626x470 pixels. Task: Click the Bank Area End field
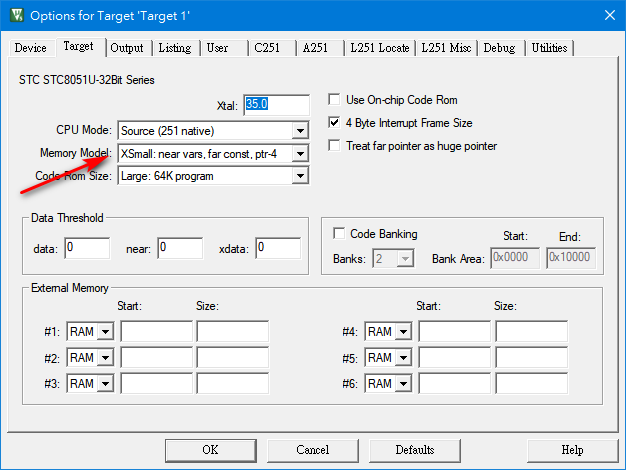571,258
